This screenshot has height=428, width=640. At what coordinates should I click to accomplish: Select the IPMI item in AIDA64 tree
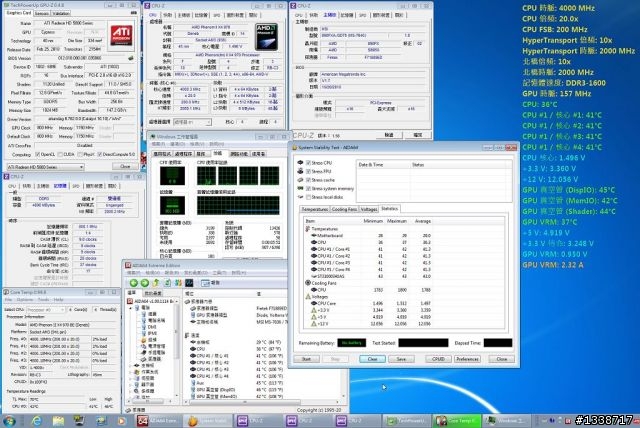click(x=152, y=333)
